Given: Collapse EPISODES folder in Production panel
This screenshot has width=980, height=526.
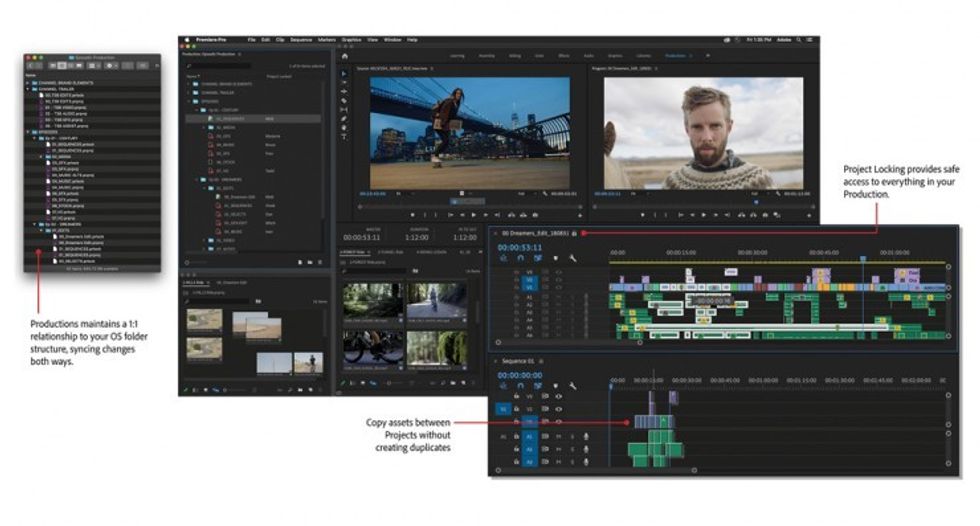Looking at the screenshot, I should (x=189, y=101).
